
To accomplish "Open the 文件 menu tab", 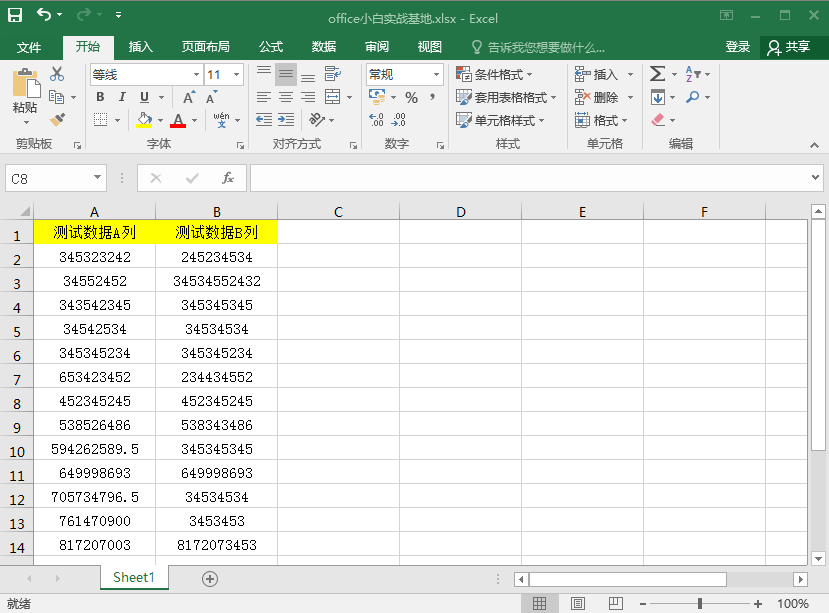I will tap(29, 48).
